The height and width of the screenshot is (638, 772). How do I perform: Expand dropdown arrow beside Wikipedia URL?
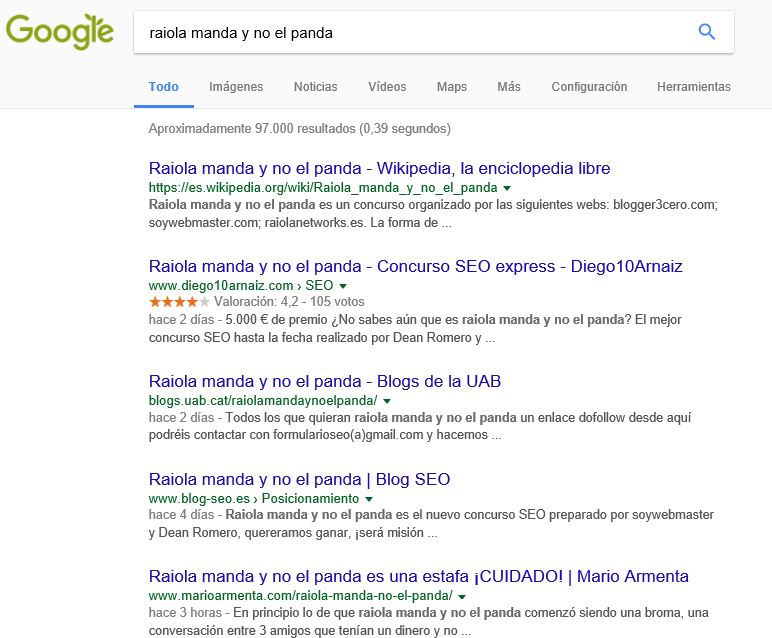(507, 188)
